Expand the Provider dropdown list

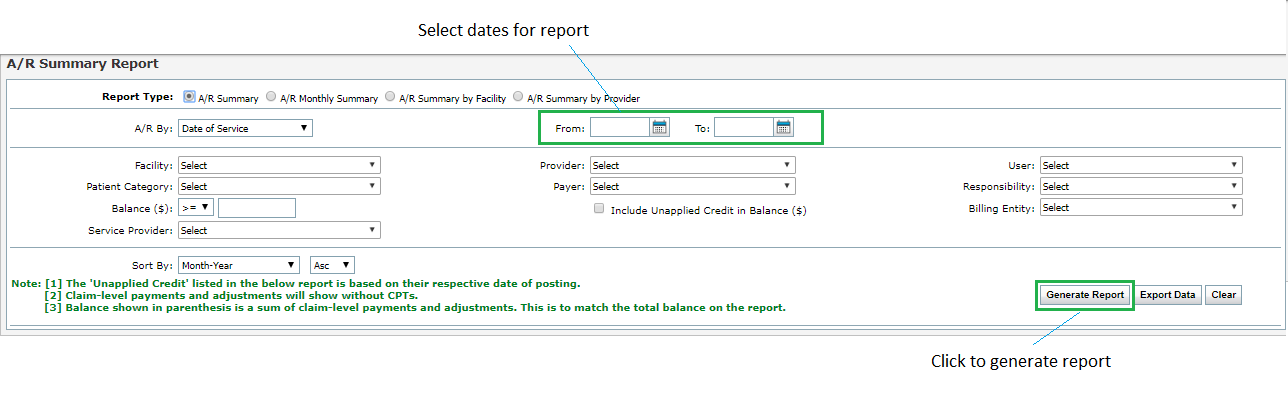(692, 165)
